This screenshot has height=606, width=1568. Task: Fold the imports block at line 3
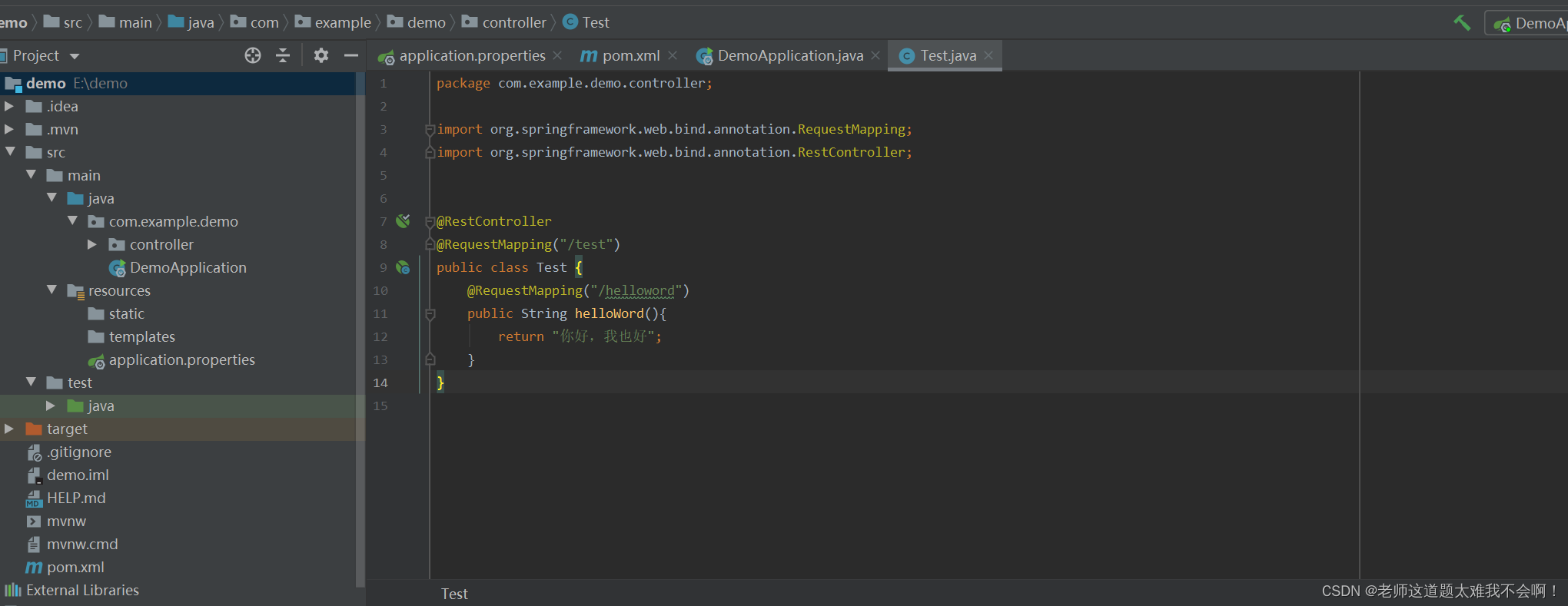point(430,130)
